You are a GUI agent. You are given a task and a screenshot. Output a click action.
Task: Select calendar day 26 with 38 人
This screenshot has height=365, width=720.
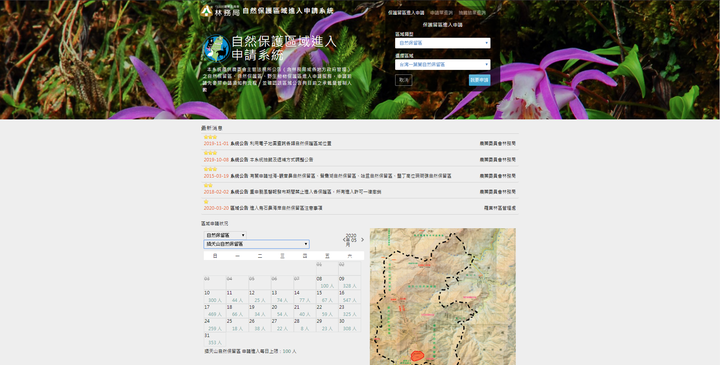259,325
